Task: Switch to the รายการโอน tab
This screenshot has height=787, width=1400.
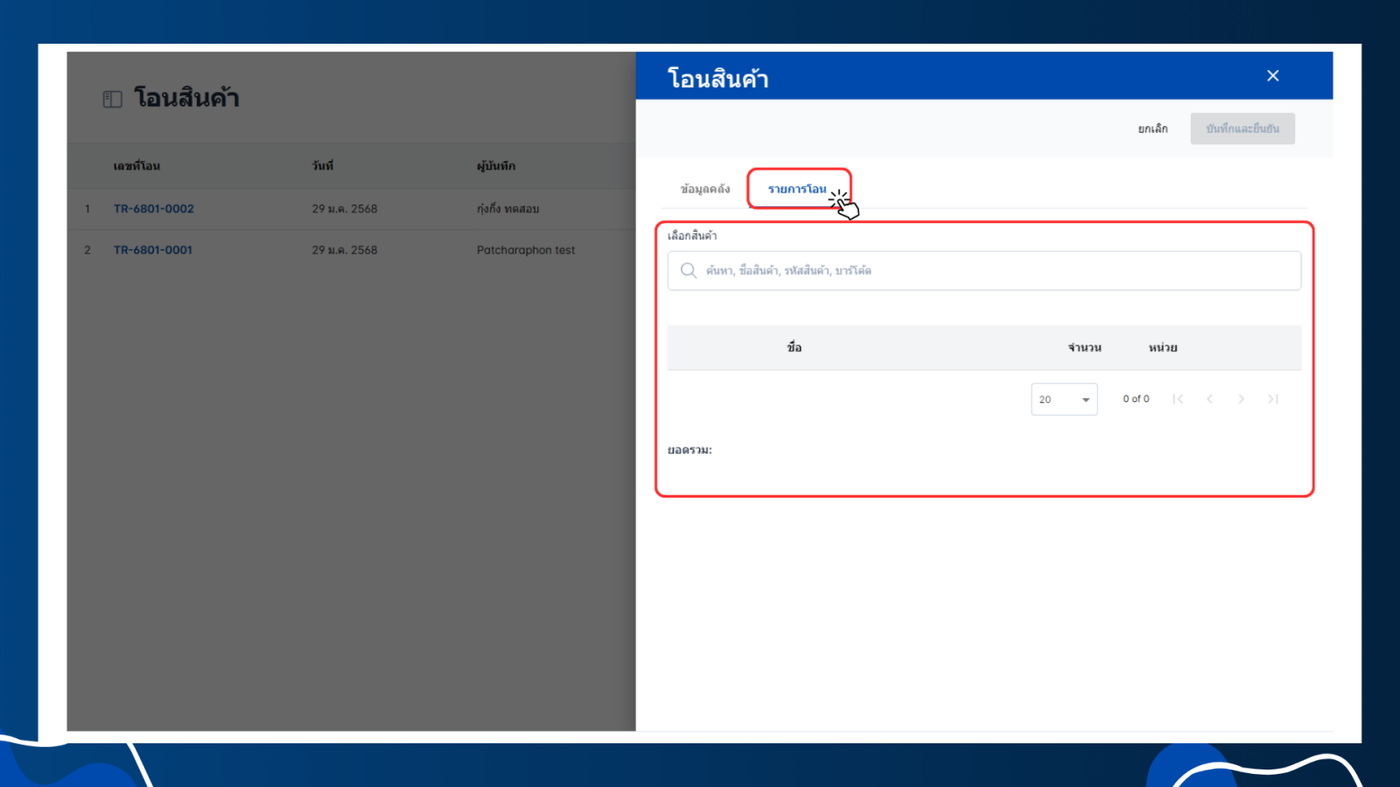Action: [797, 189]
